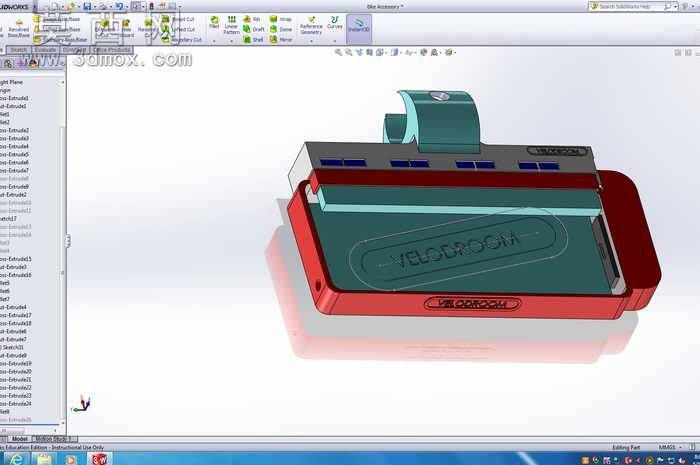700x465 pixels.
Task: Open the Curves tool
Action: [x=334, y=22]
